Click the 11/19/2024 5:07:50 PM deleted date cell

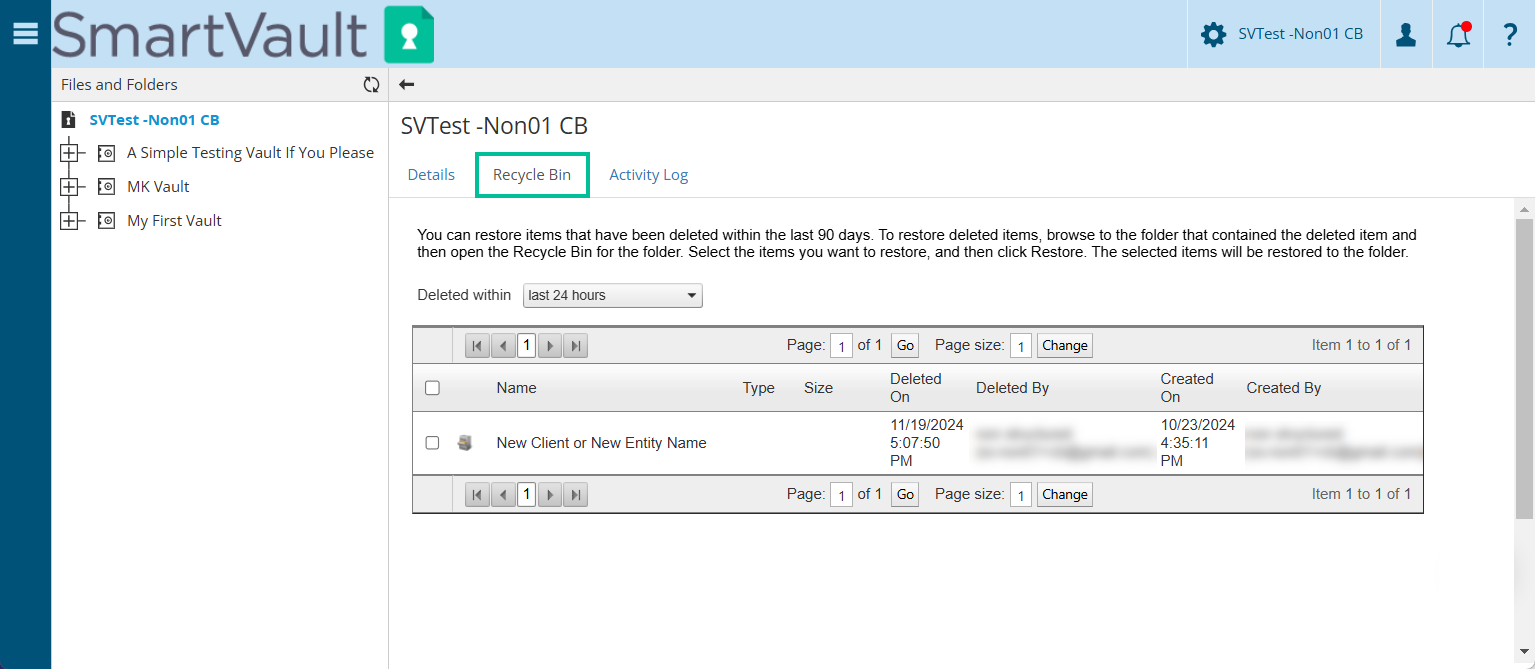click(x=927, y=443)
